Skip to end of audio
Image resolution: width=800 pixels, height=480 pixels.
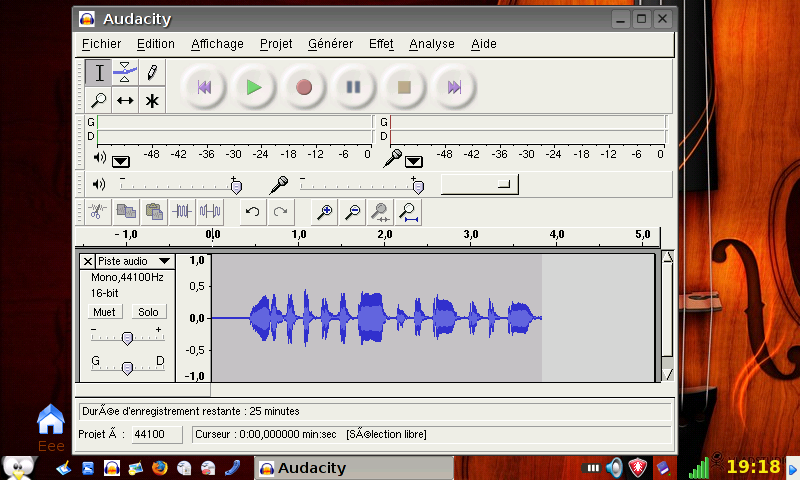pyautogui.click(x=454, y=87)
